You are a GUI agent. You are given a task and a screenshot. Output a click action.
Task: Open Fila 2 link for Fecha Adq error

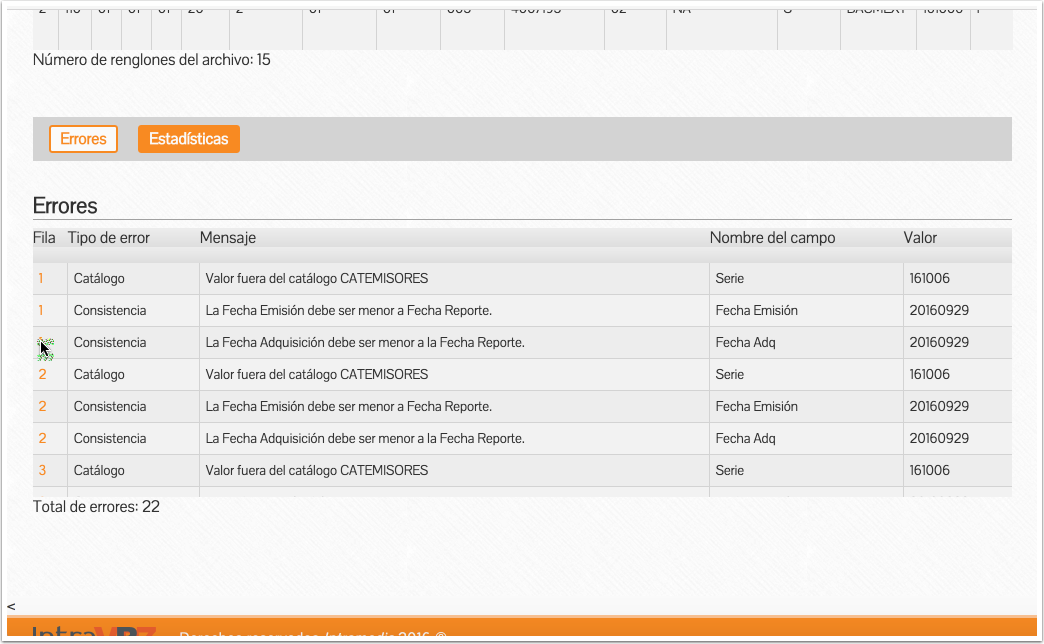42,439
